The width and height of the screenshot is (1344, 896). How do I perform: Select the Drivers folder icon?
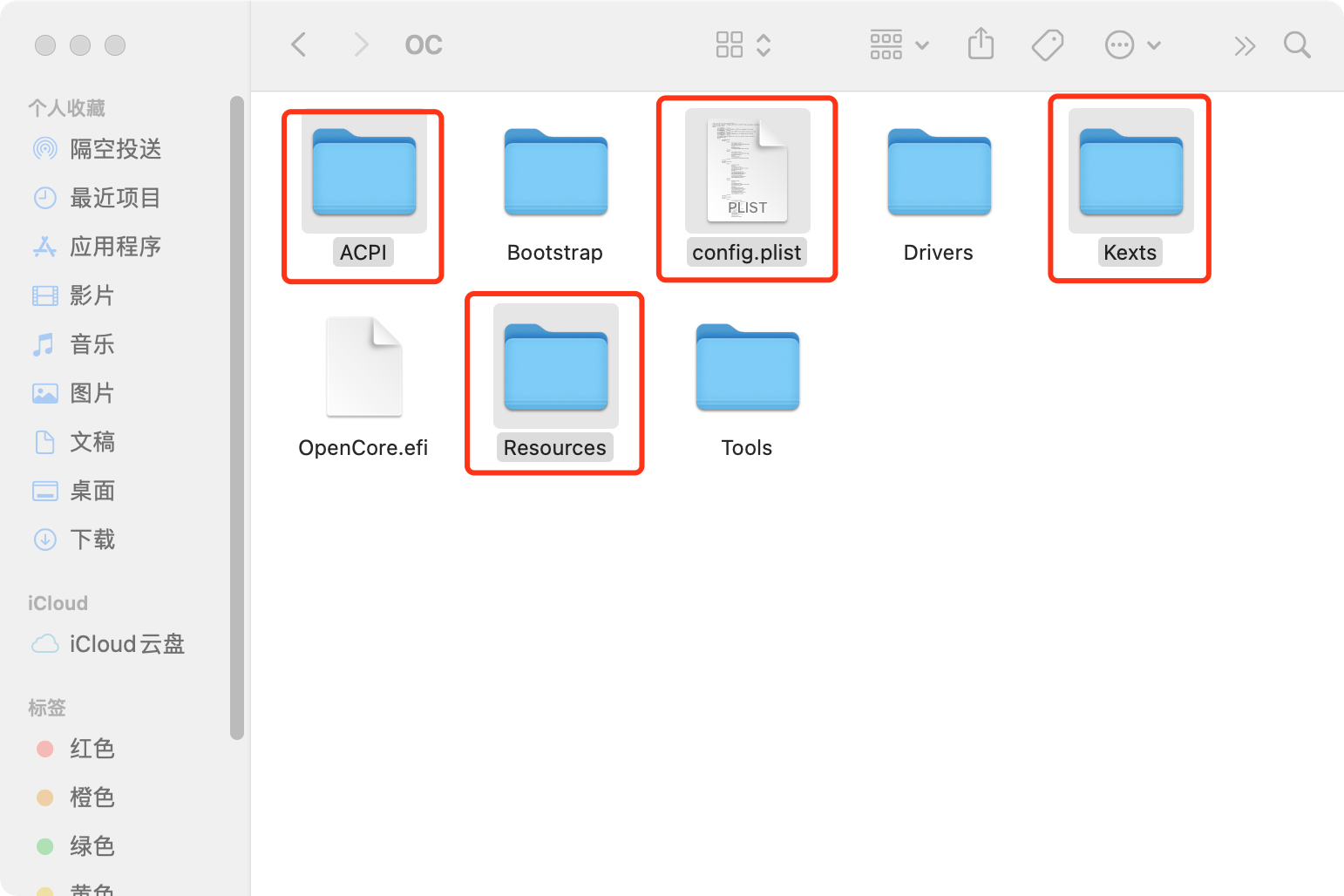coord(940,172)
